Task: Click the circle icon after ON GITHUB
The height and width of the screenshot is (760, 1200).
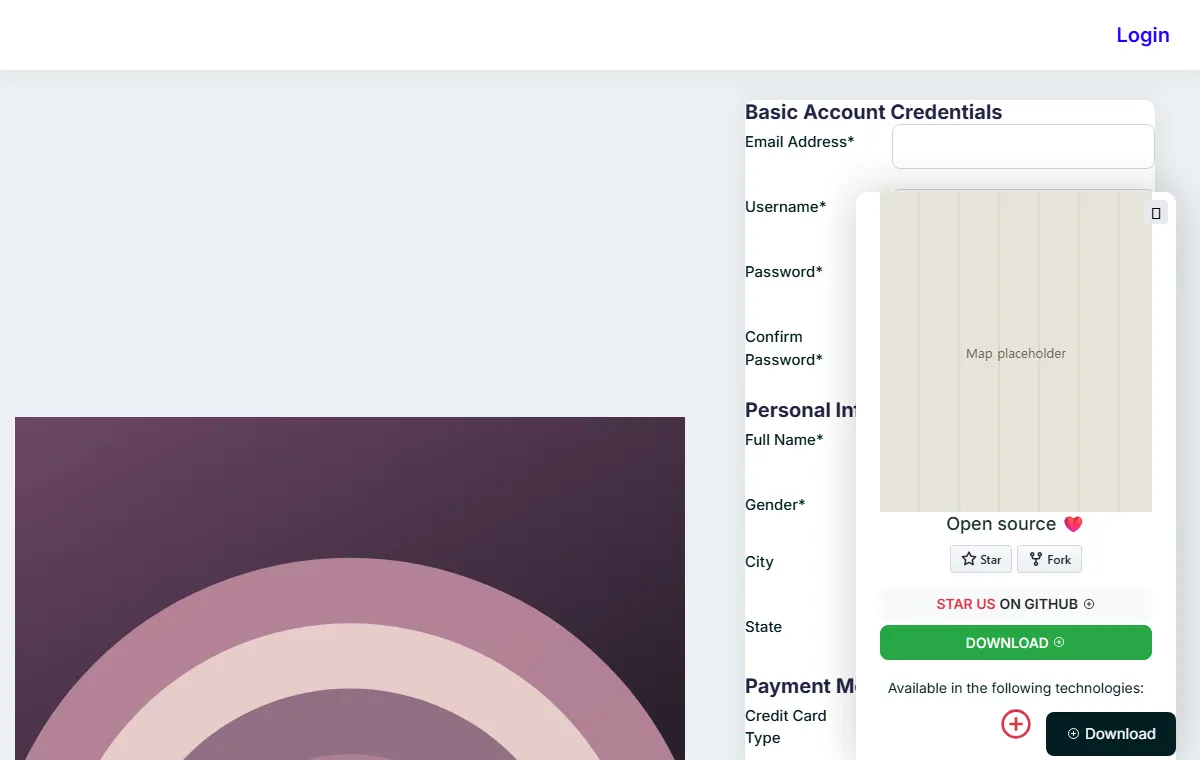Action: (x=1089, y=604)
